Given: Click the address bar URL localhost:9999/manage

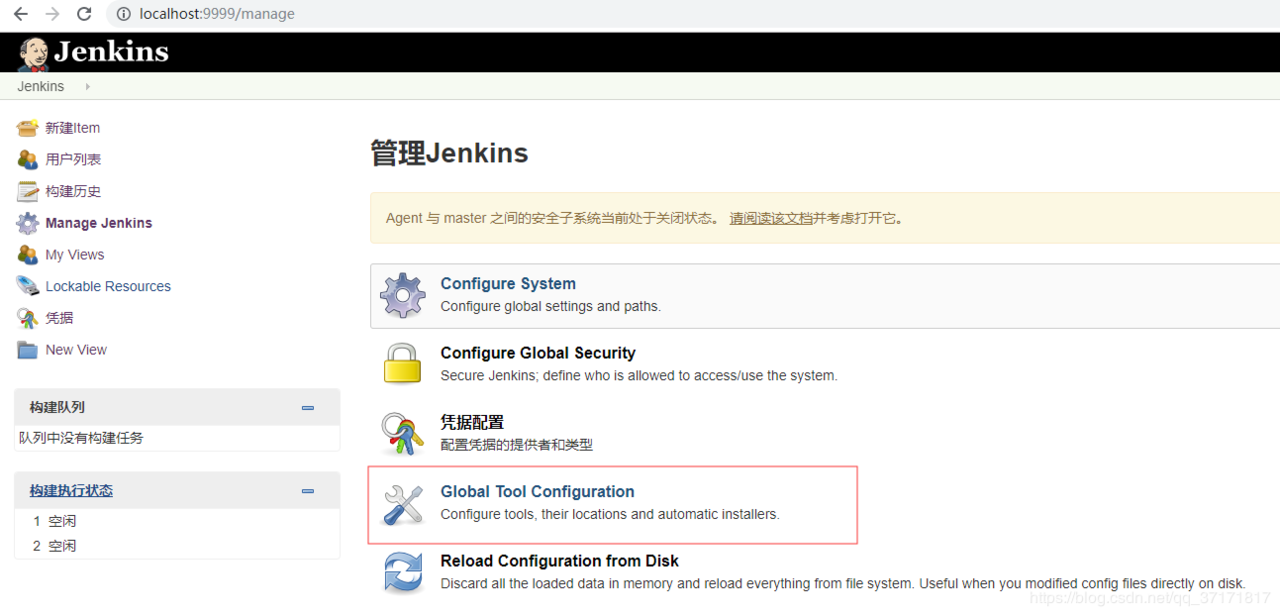Looking at the screenshot, I should click(217, 14).
